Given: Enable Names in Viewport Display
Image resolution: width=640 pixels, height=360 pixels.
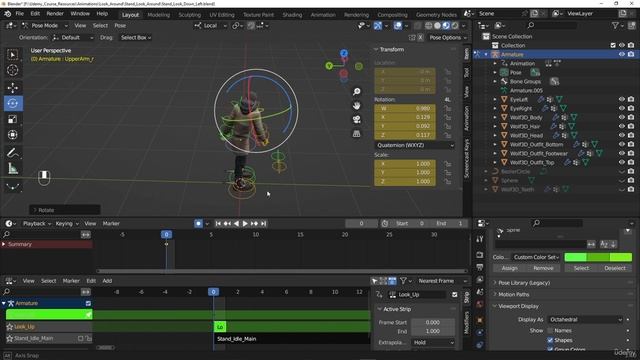Looking at the screenshot, I should [x=550, y=330].
